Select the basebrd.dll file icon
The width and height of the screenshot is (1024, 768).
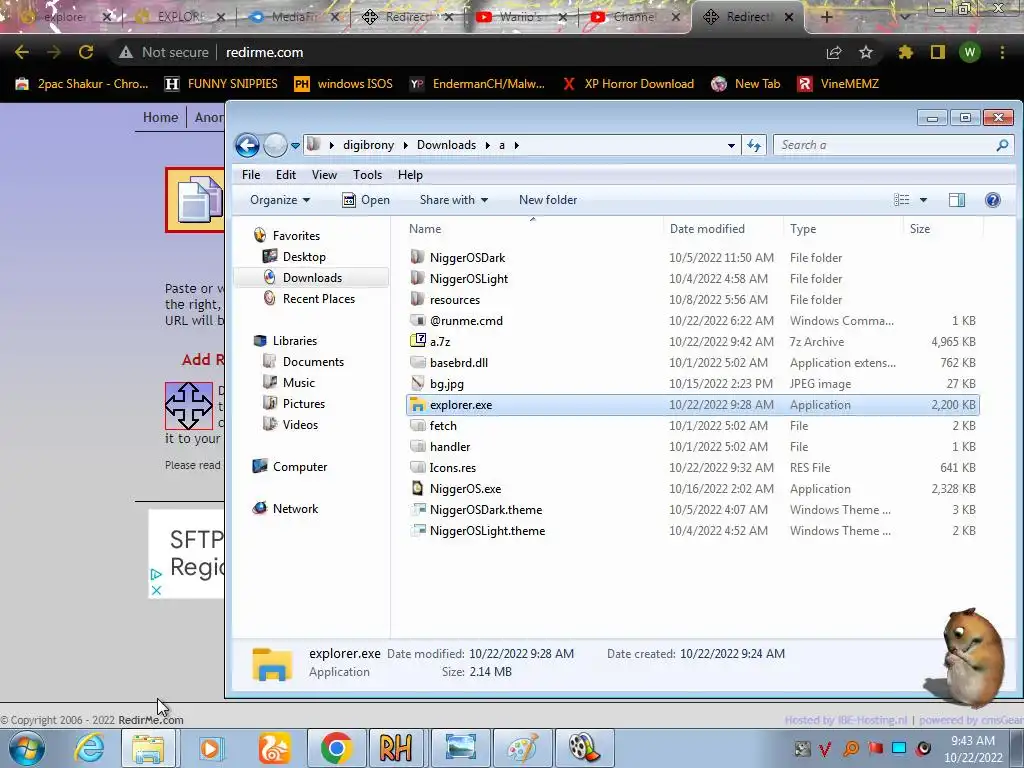pos(417,362)
